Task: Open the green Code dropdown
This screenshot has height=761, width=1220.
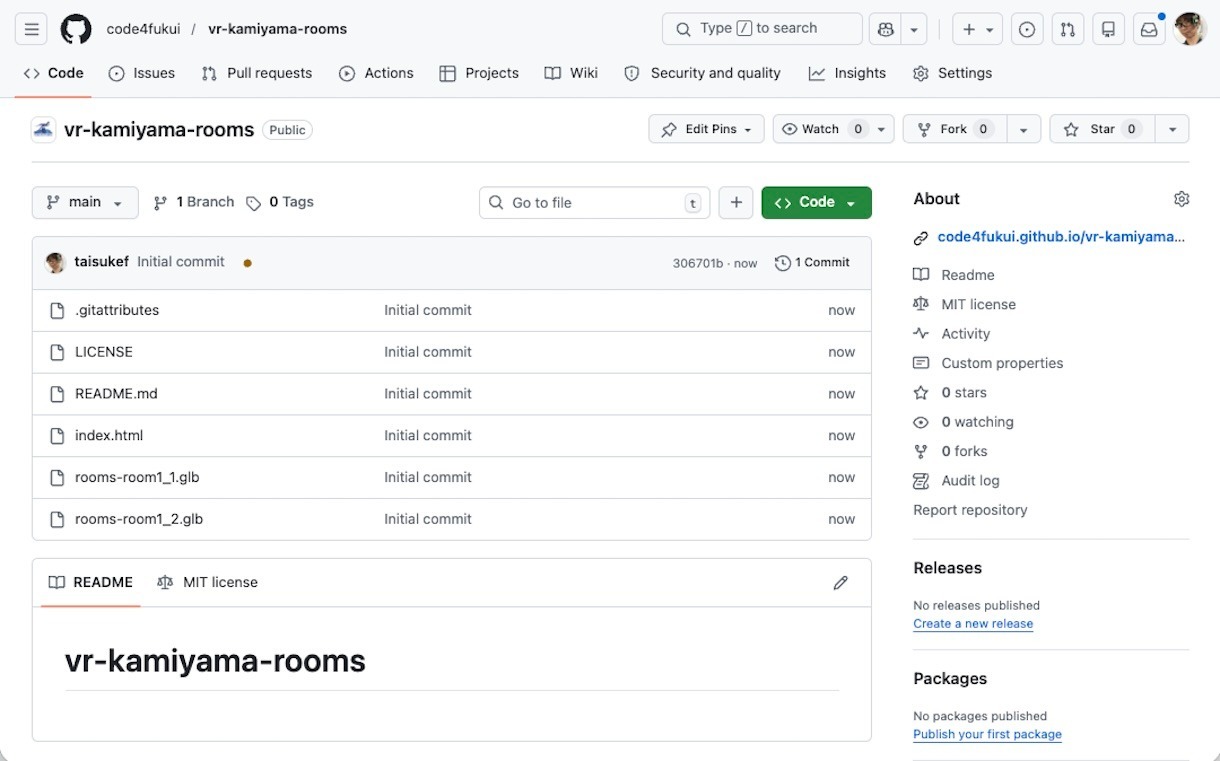Action: [816, 202]
